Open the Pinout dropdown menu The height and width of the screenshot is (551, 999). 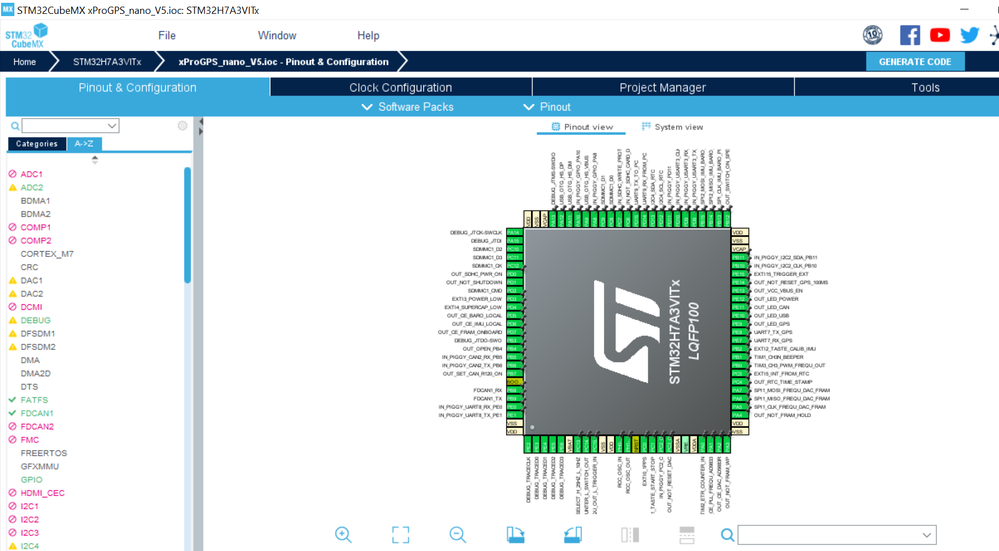tap(547, 107)
